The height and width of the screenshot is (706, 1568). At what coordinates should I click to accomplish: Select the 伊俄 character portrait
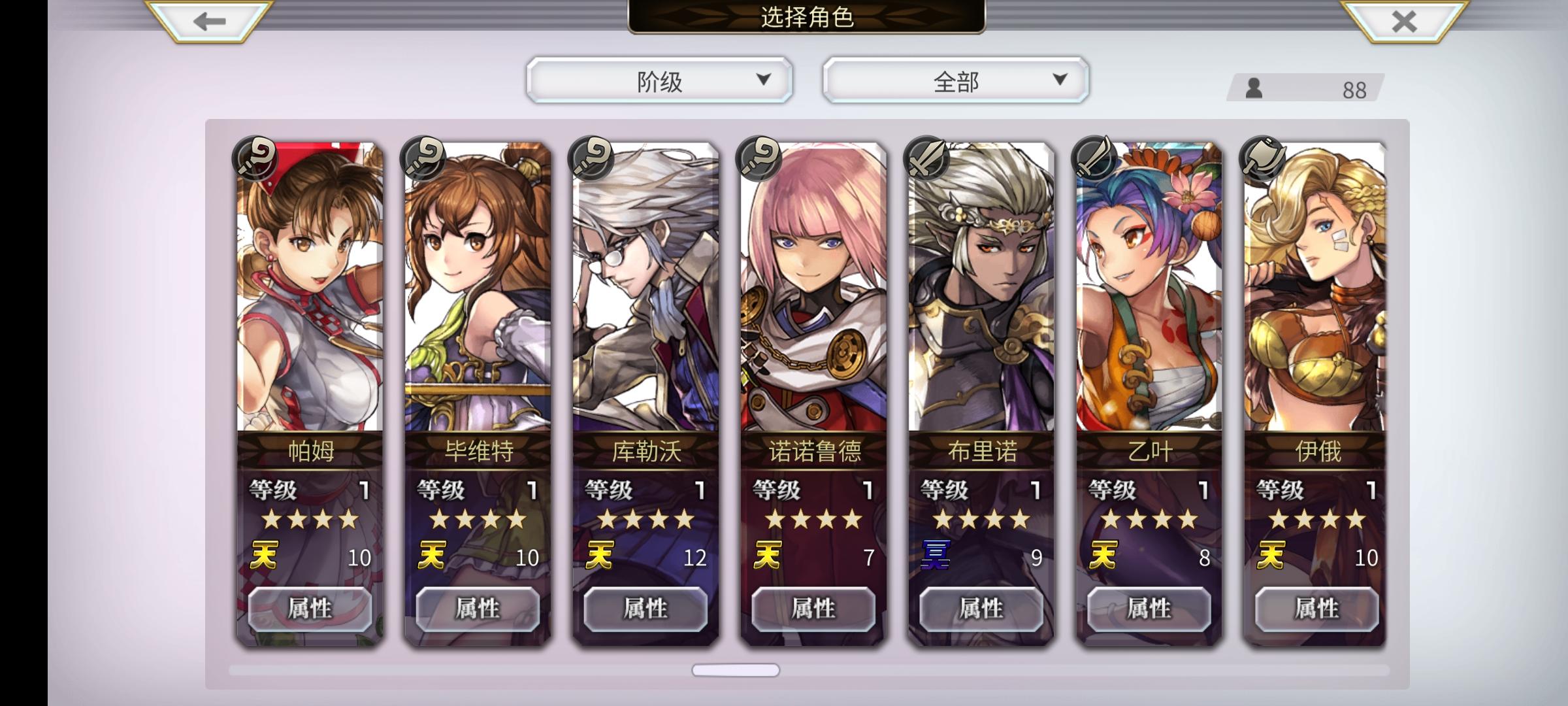pos(1315,286)
